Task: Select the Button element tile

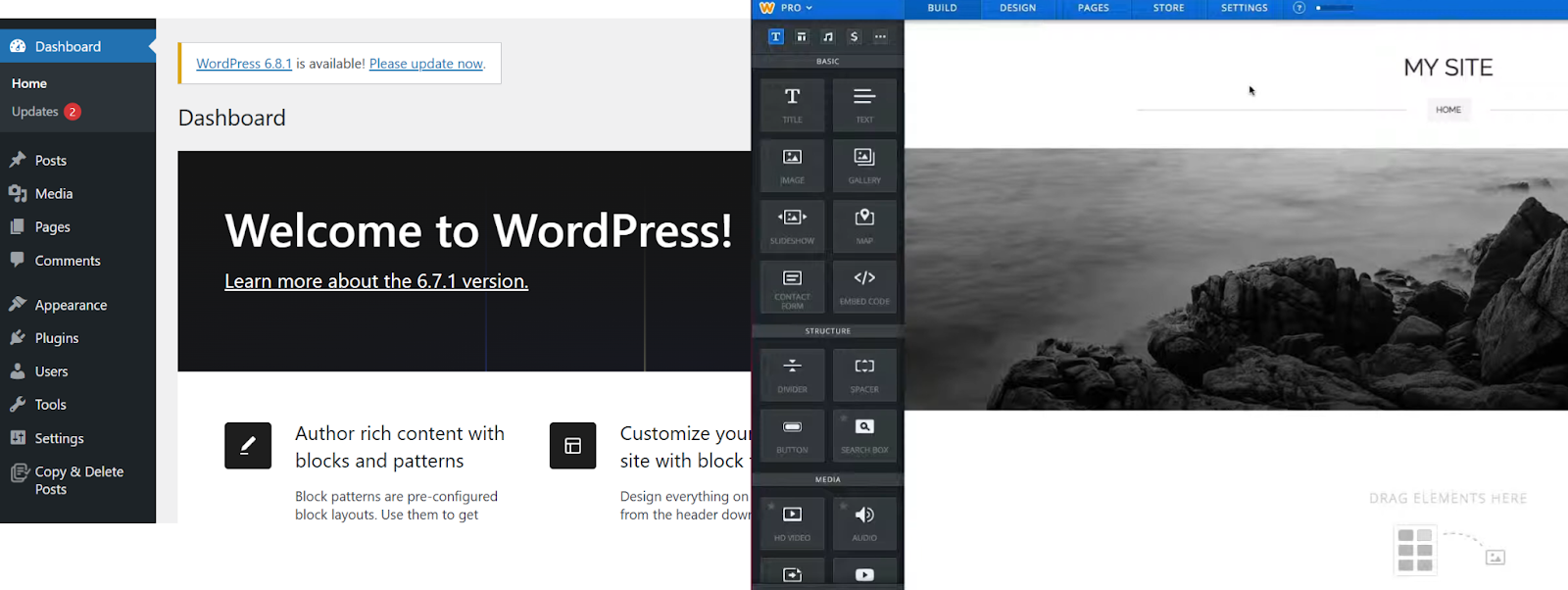Action: (792, 436)
